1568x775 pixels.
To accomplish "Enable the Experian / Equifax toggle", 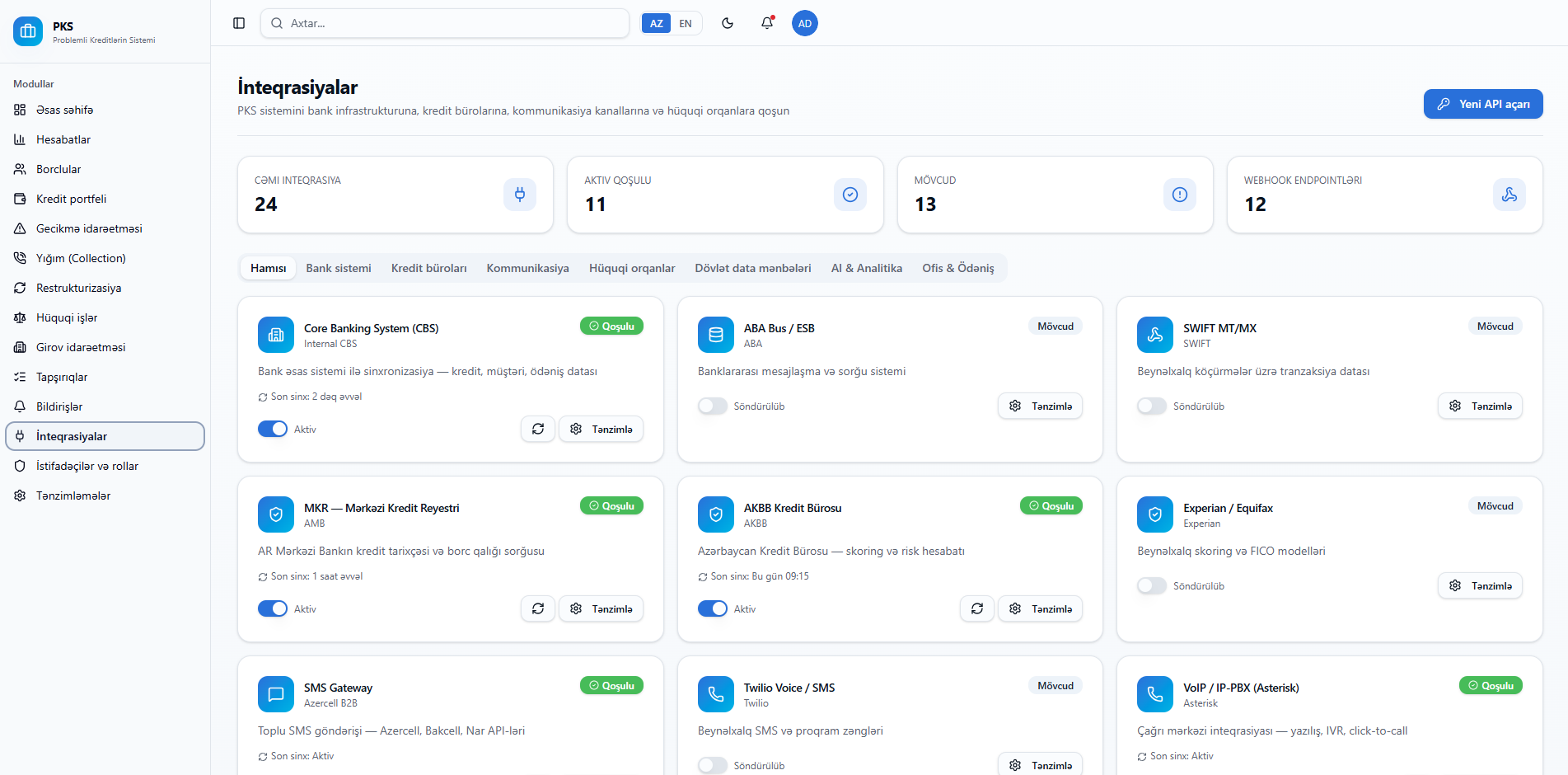I will click(x=1152, y=585).
